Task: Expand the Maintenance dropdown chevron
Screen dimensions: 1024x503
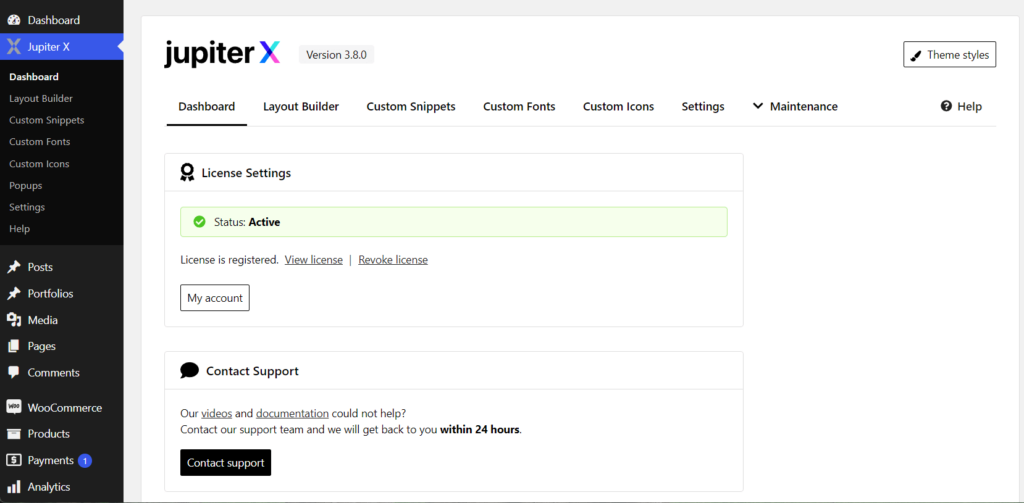Action: pyautogui.click(x=758, y=106)
